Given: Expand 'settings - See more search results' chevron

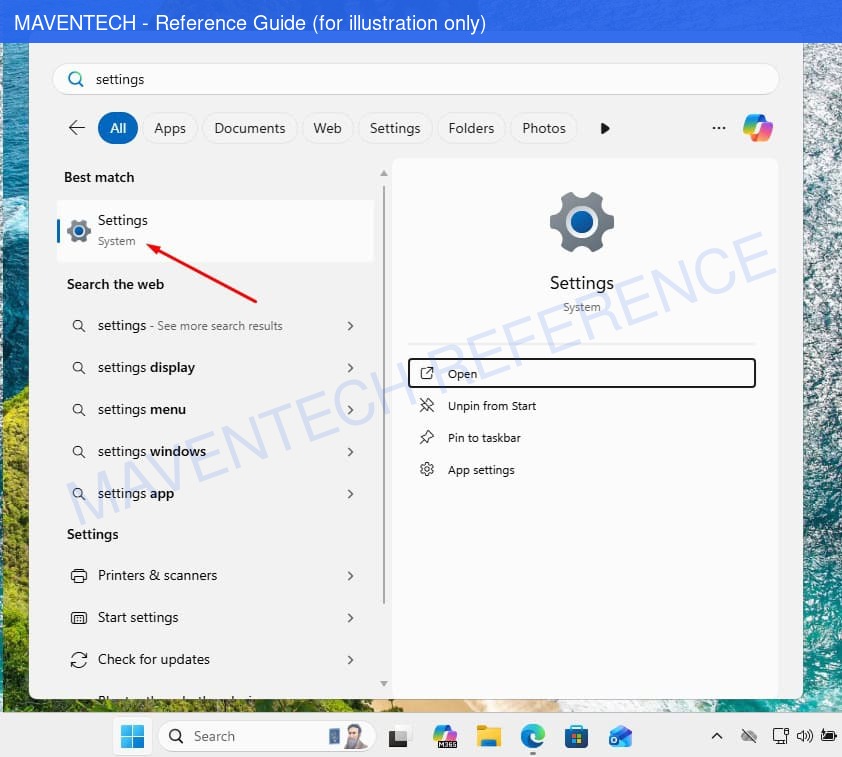Looking at the screenshot, I should tap(350, 326).
